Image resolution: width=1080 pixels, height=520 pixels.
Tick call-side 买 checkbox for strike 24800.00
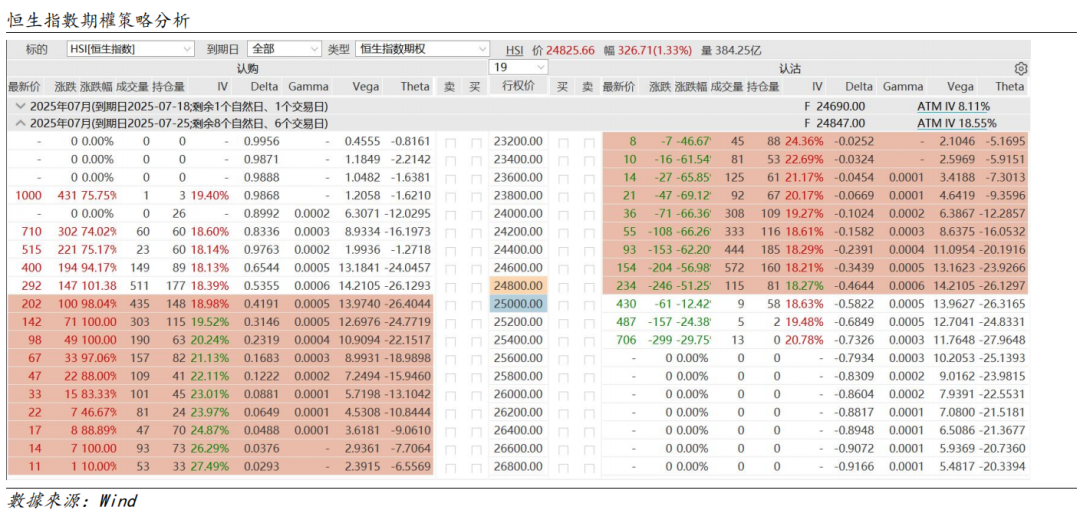click(x=476, y=285)
